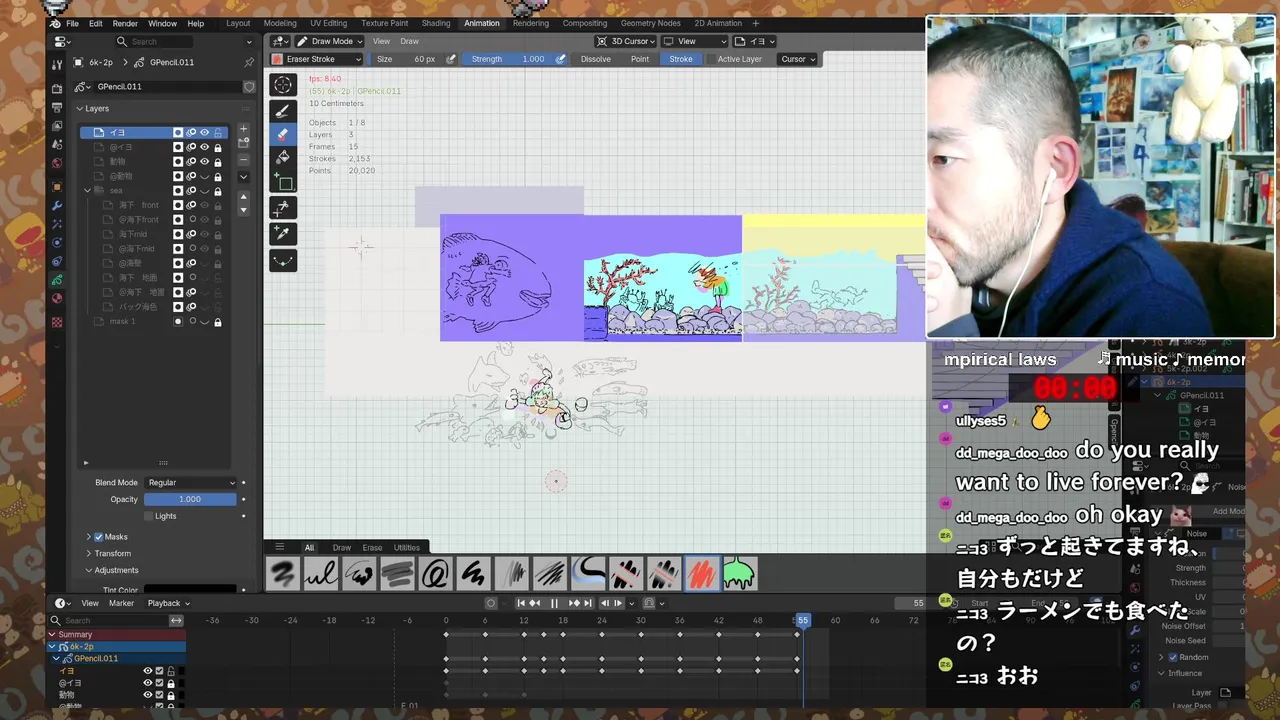Open the File menu
The width and height of the screenshot is (1280, 720).
pyautogui.click(x=72, y=23)
